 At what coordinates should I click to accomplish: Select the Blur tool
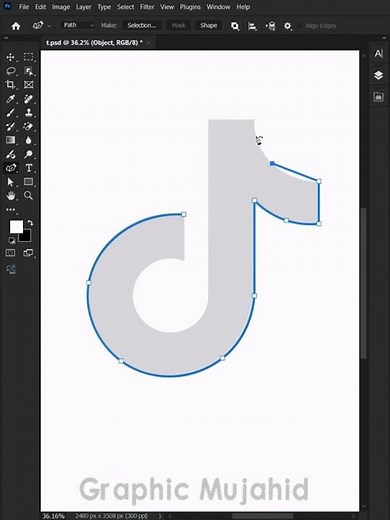28,140
